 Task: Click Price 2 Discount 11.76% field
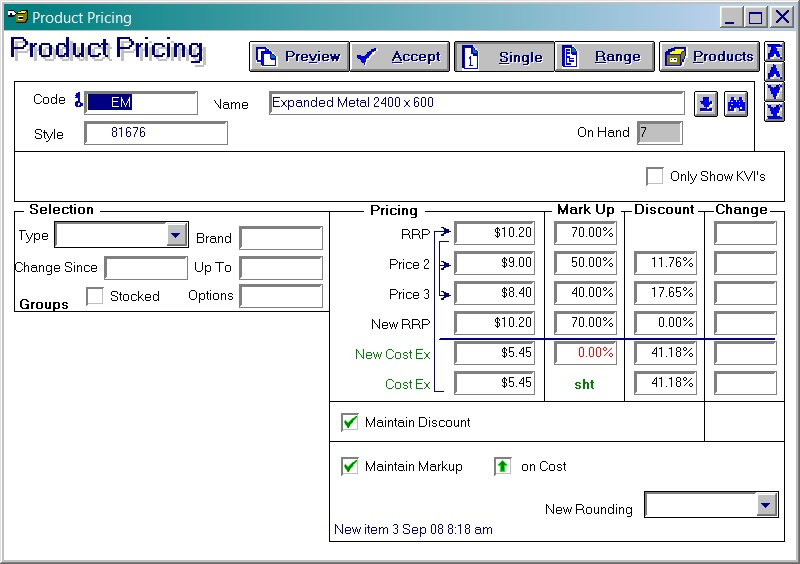coord(665,263)
